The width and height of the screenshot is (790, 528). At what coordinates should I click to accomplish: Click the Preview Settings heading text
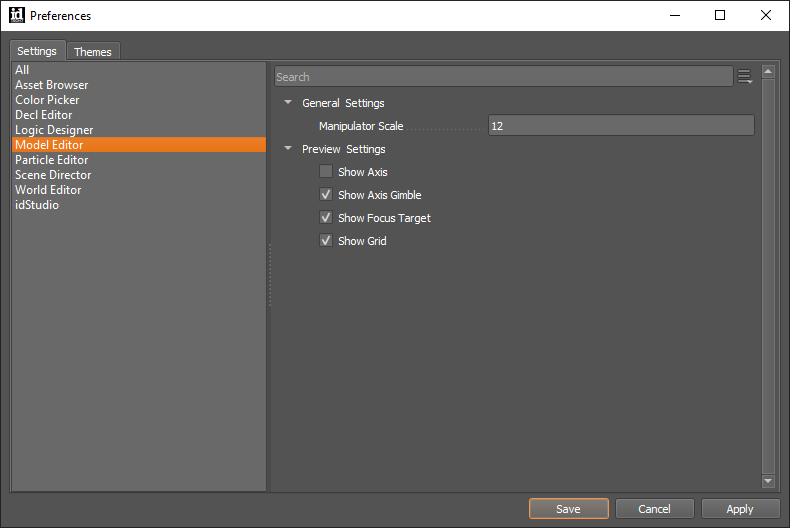344,149
